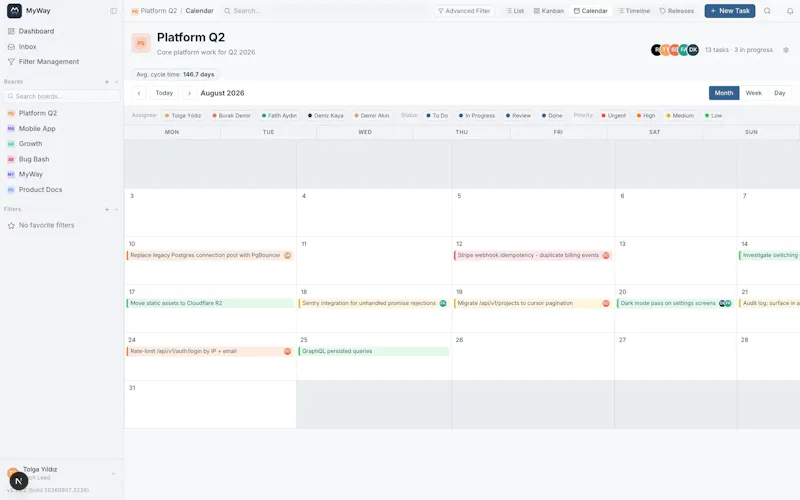The image size is (800, 500).
Task: Open Dark mode pass on settings screens
Action: tap(675, 304)
